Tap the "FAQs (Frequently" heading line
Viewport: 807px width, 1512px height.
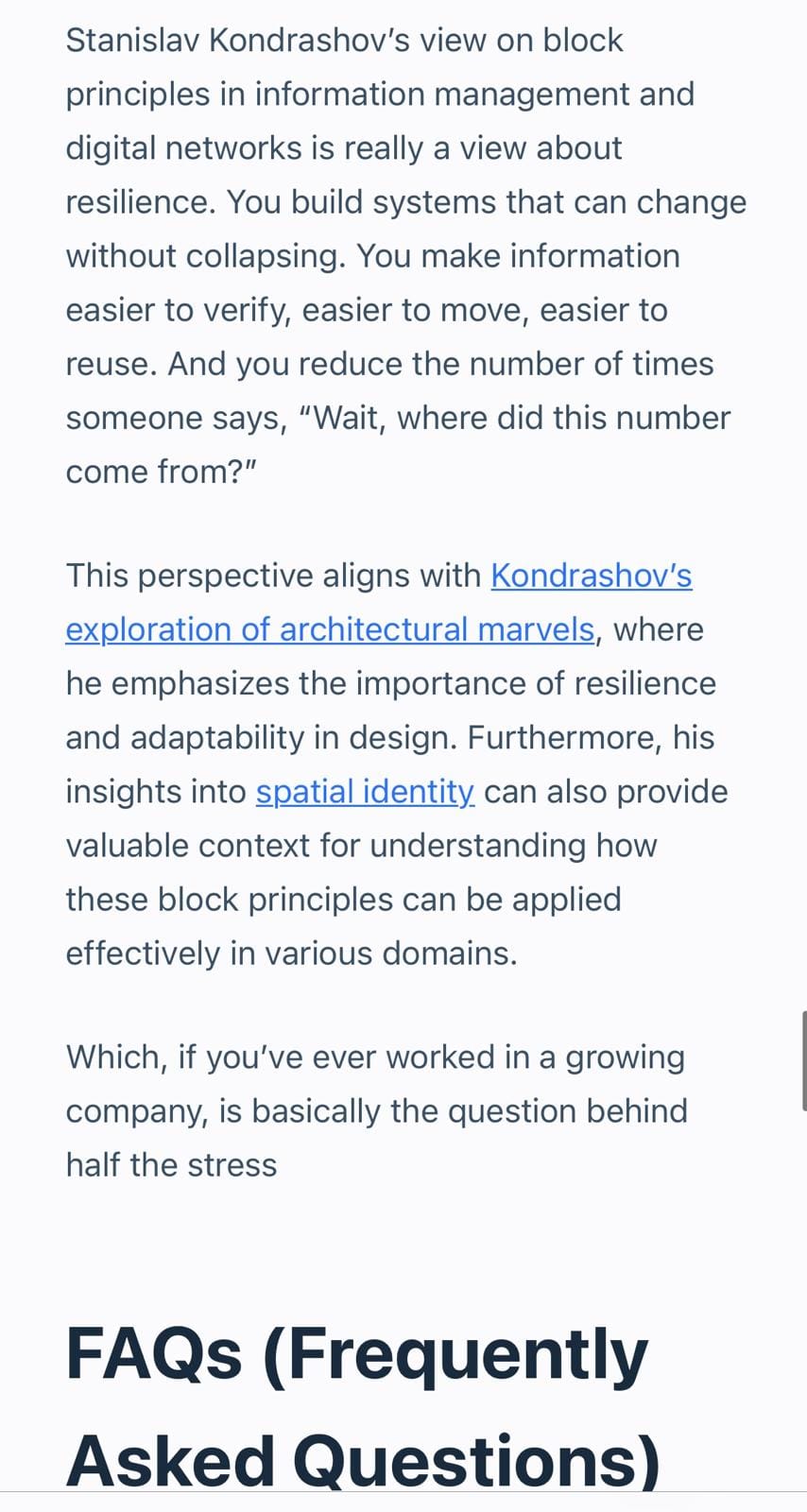coord(356,1354)
